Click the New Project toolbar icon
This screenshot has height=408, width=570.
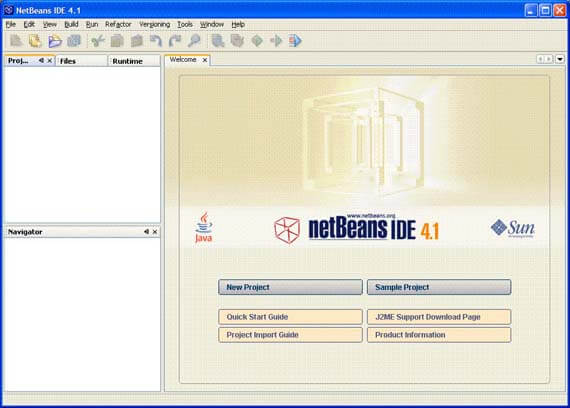click(35, 41)
